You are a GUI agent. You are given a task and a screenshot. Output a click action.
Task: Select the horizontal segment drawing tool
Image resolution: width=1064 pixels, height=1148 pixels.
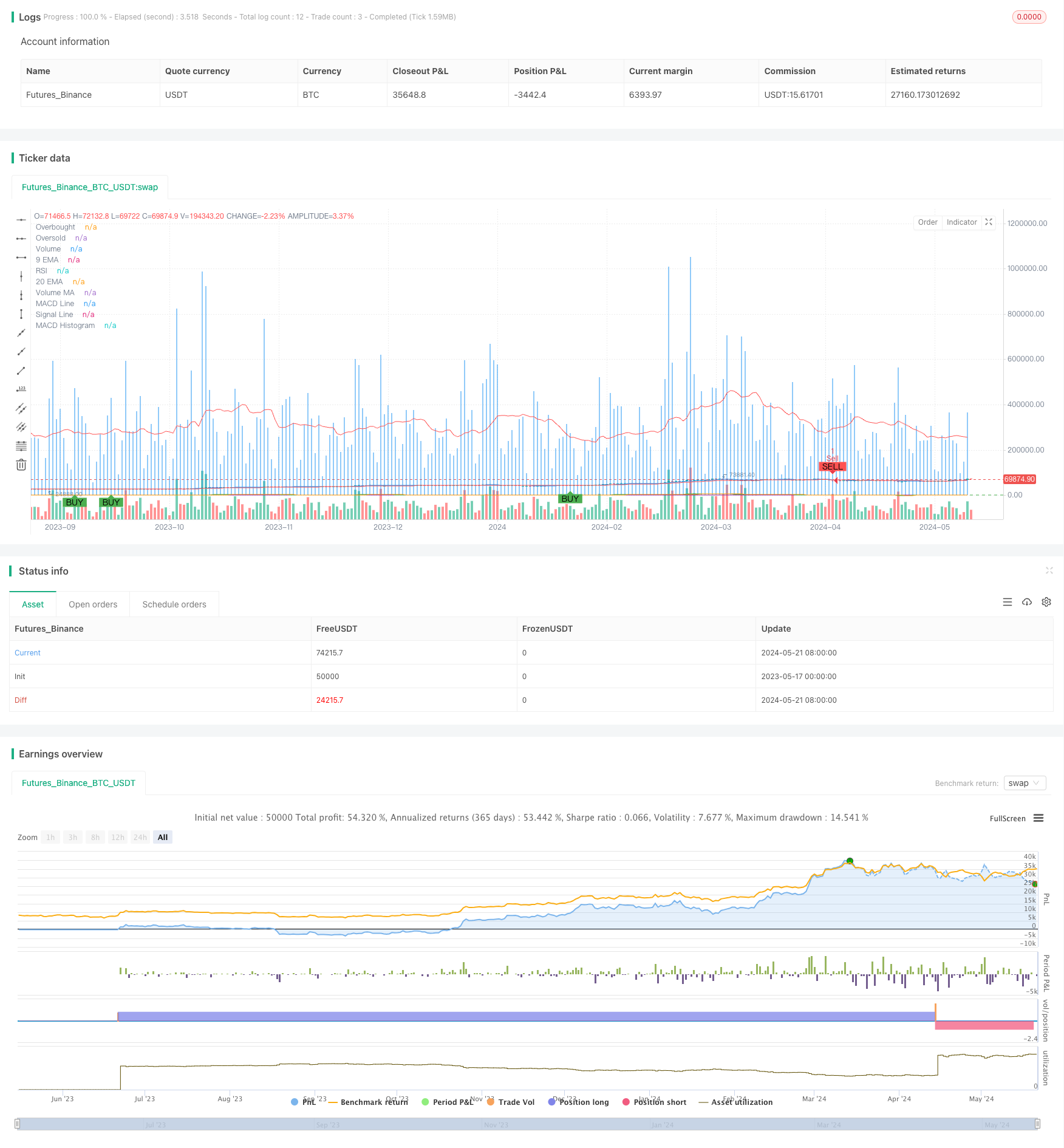pos(21,258)
